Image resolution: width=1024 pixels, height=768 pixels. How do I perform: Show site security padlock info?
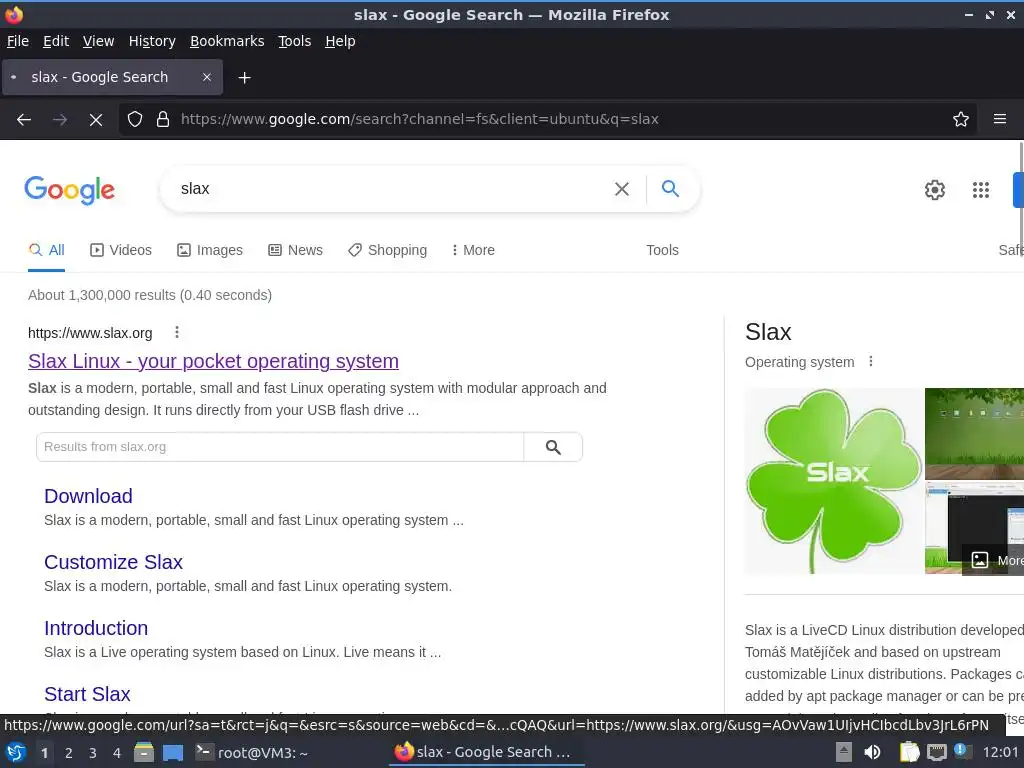click(x=163, y=120)
